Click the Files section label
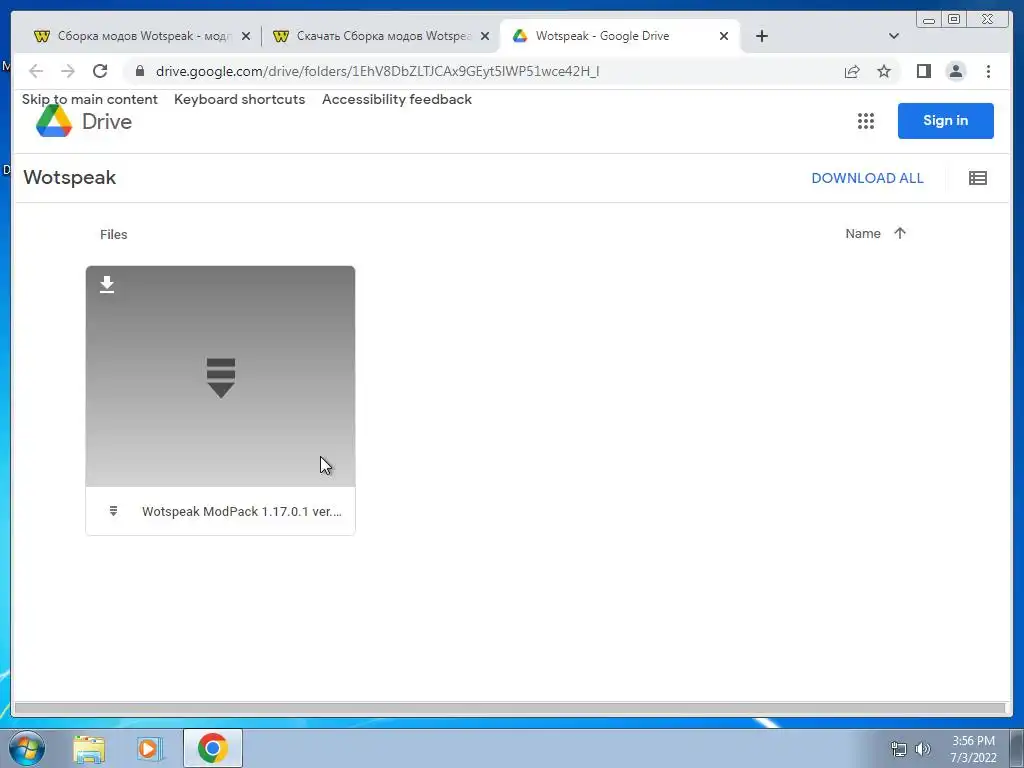This screenshot has height=768, width=1024. (114, 234)
